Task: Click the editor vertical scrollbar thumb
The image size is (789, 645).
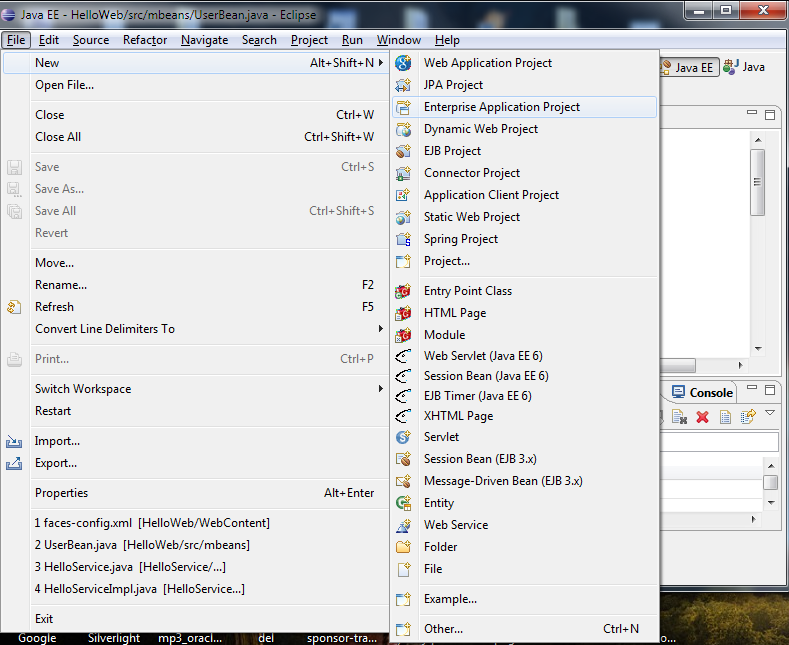Action: click(757, 182)
